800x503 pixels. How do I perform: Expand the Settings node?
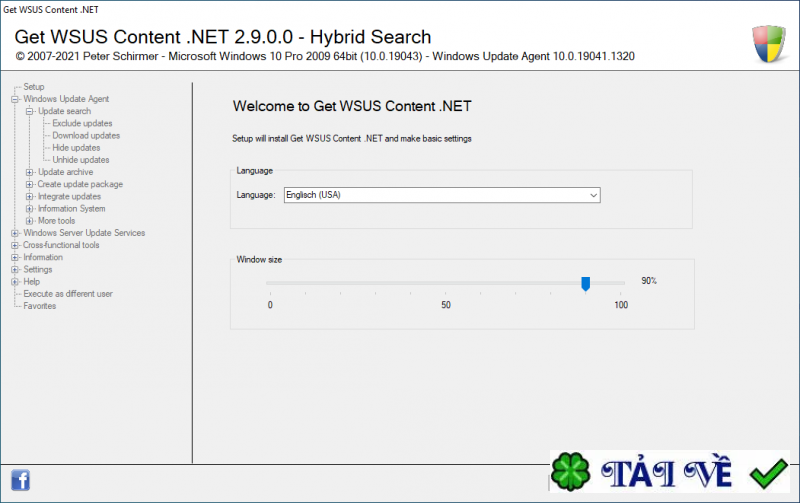click(x=15, y=270)
